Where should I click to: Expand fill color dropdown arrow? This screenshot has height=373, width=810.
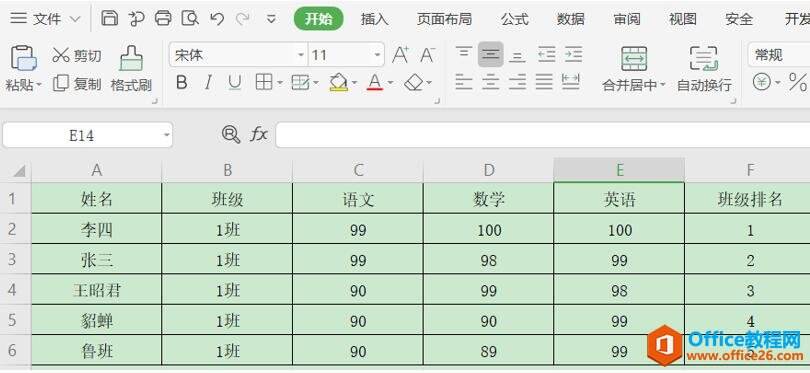pyautogui.click(x=354, y=83)
